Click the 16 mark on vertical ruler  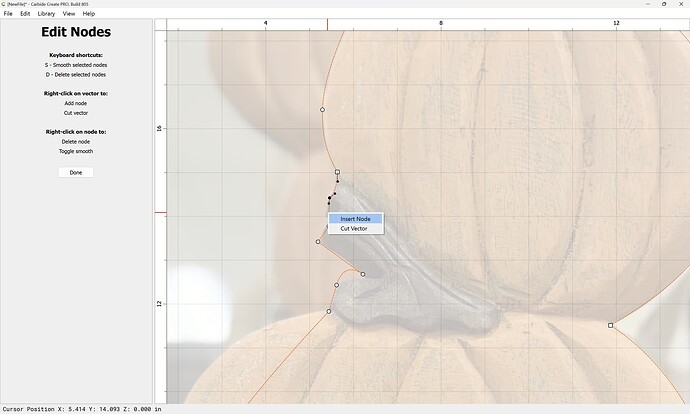(x=159, y=128)
